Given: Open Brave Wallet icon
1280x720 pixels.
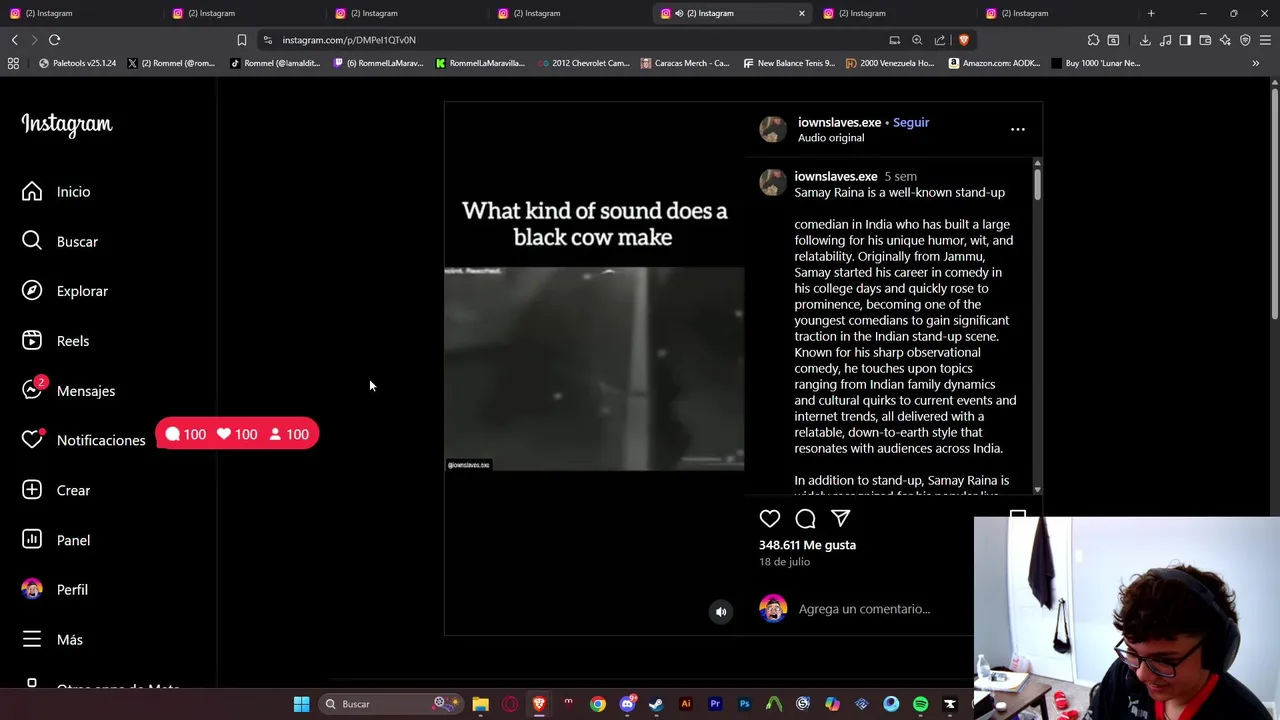Looking at the screenshot, I should [x=1205, y=40].
